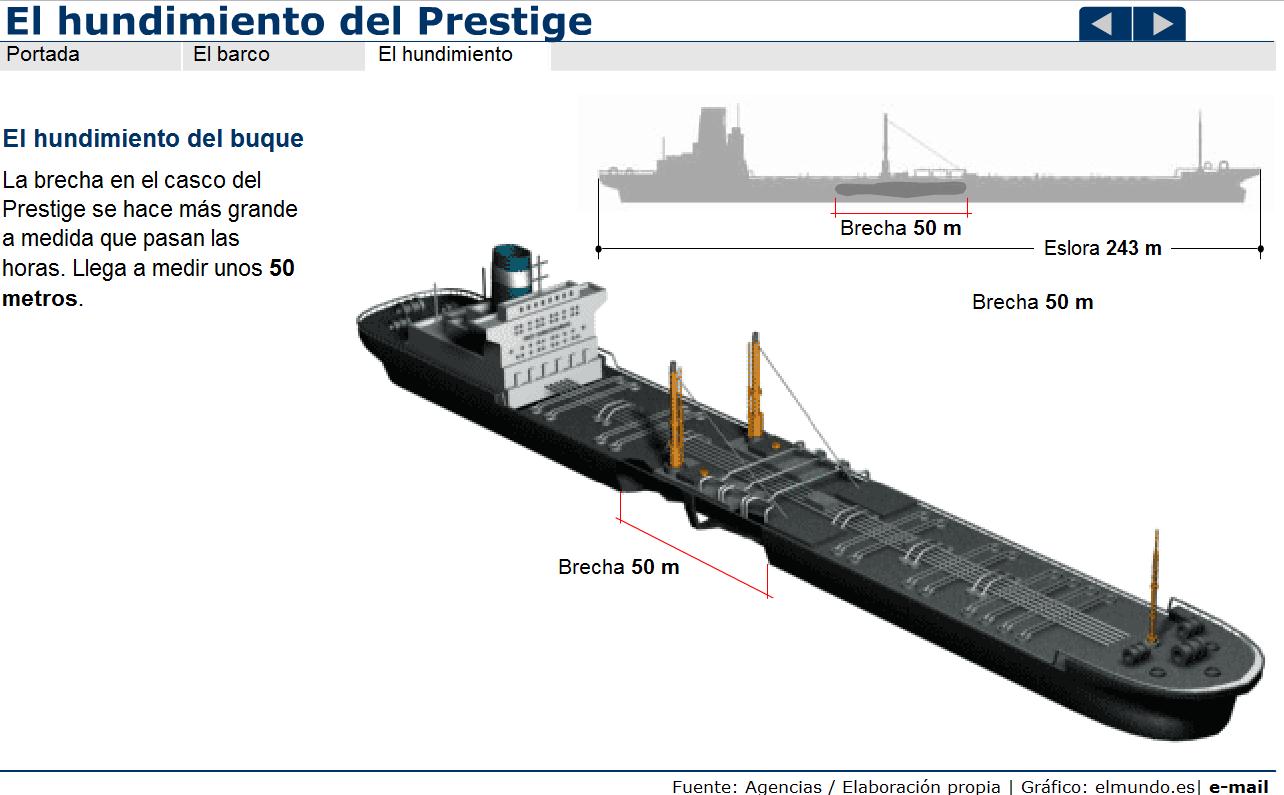Advance to next slide with right arrow

(1160, 23)
